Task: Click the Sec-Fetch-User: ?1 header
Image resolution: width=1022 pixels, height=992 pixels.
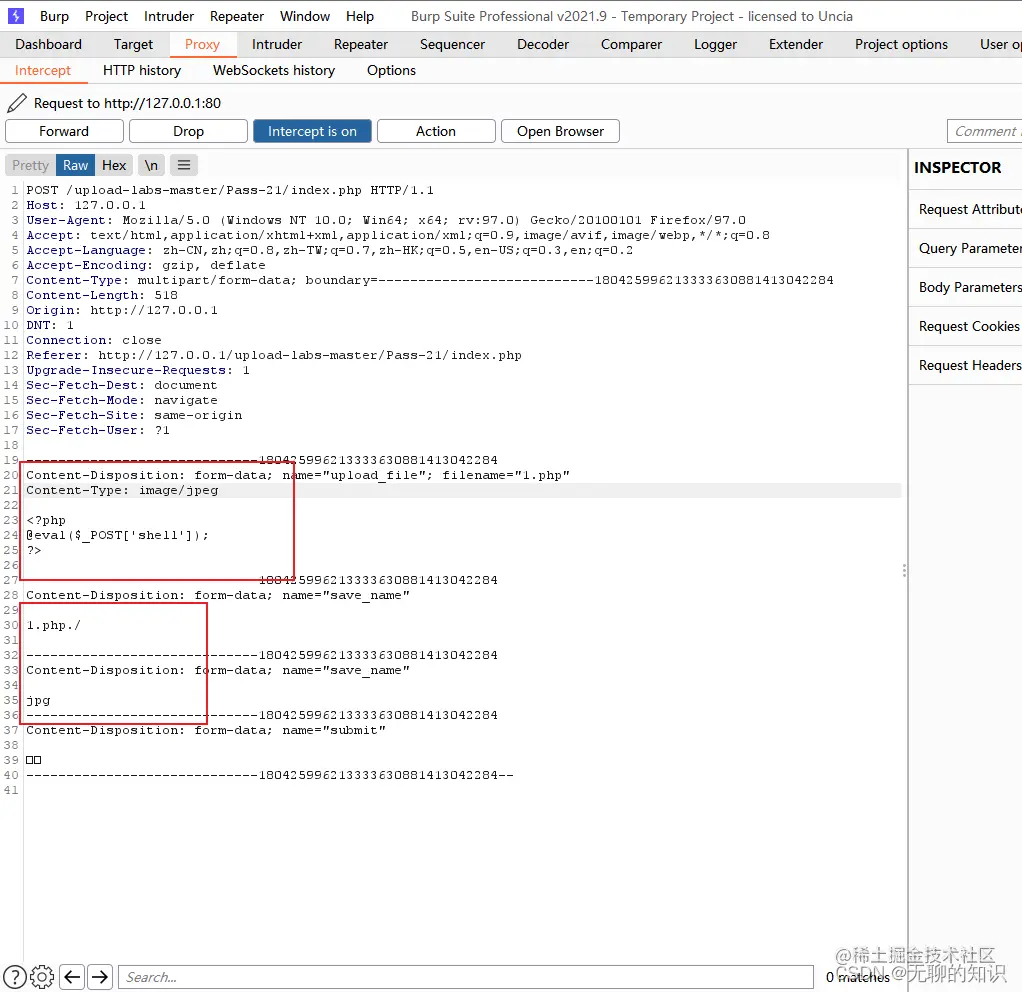Action: pos(98,430)
